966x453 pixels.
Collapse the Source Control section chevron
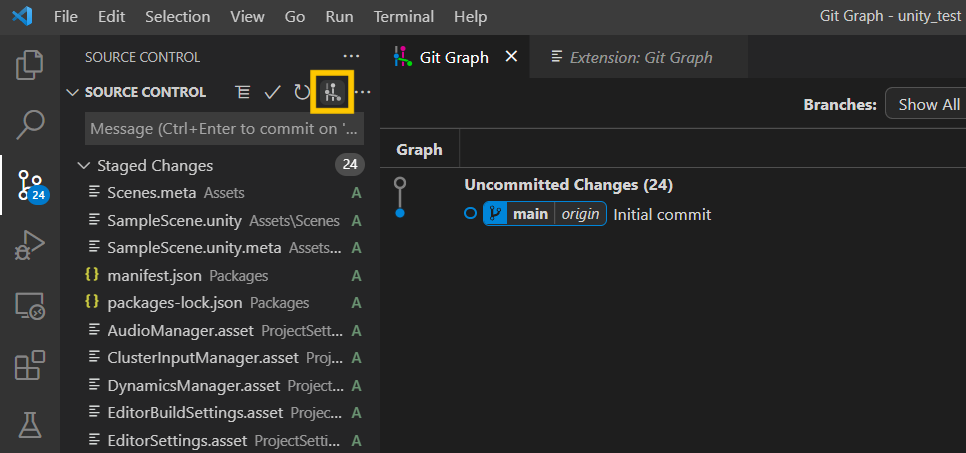(x=73, y=92)
